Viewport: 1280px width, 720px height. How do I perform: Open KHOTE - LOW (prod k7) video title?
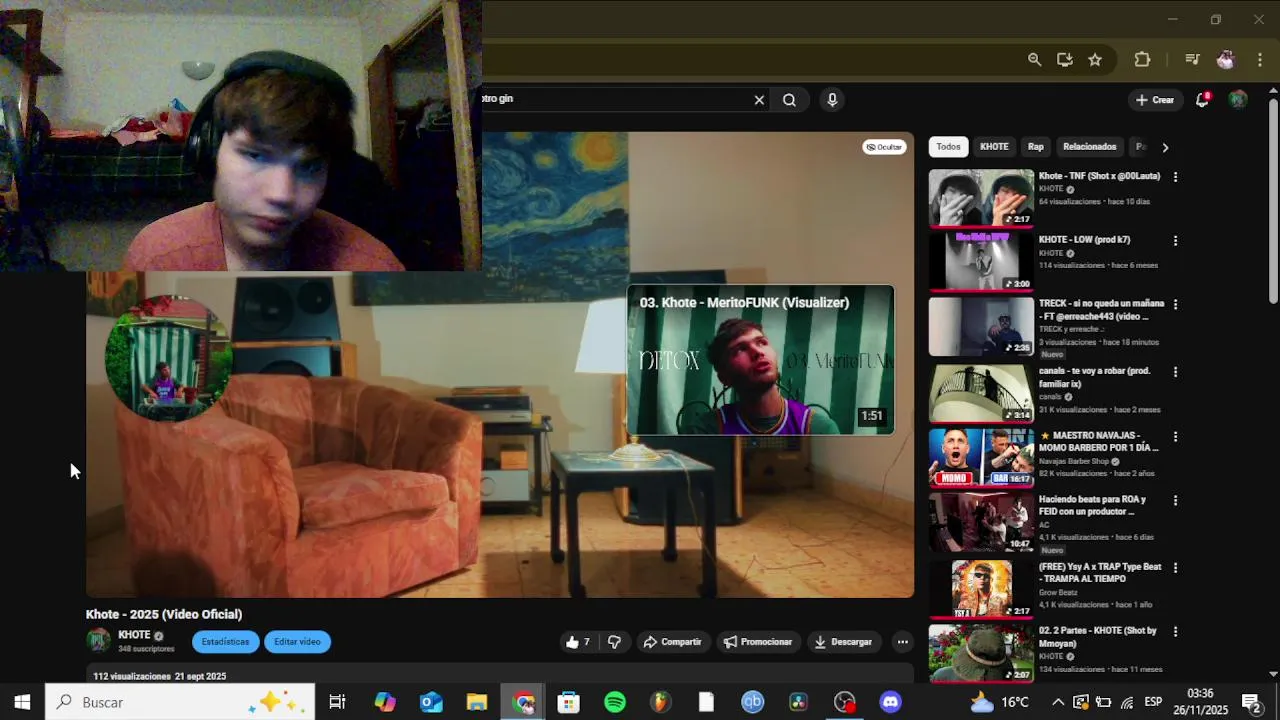tap(1084, 240)
